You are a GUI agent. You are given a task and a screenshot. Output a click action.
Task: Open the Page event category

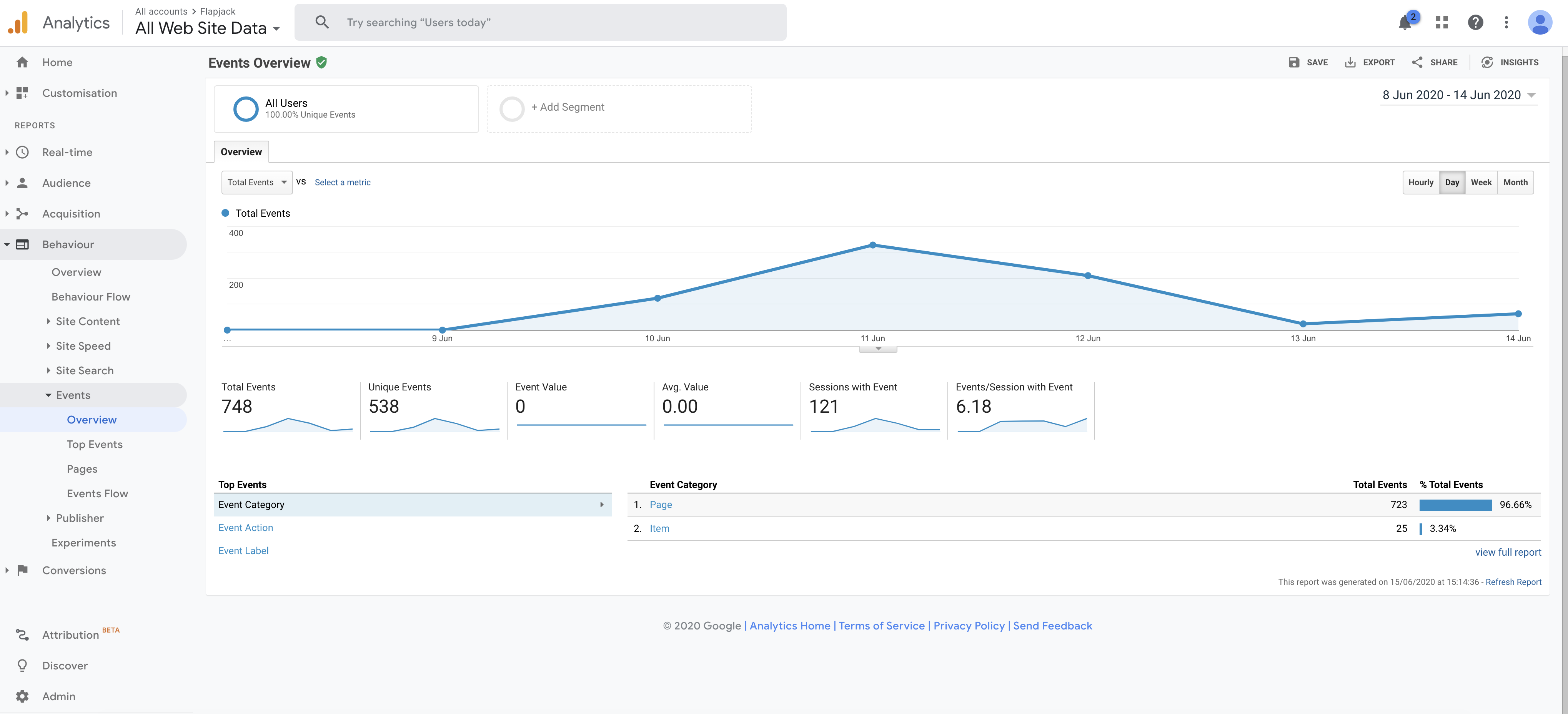pos(661,505)
